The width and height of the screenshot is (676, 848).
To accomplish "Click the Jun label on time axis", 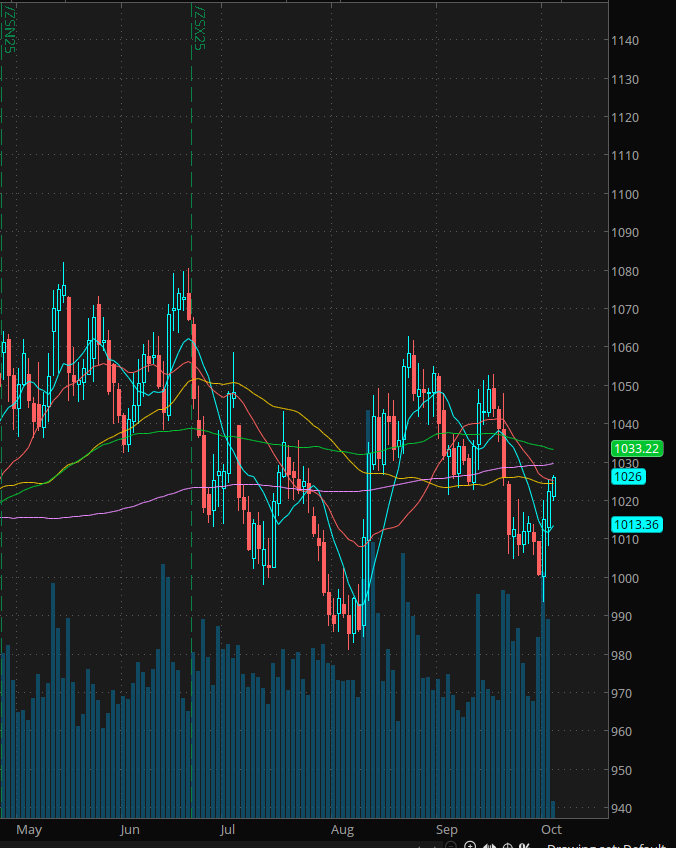I will tap(130, 830).
